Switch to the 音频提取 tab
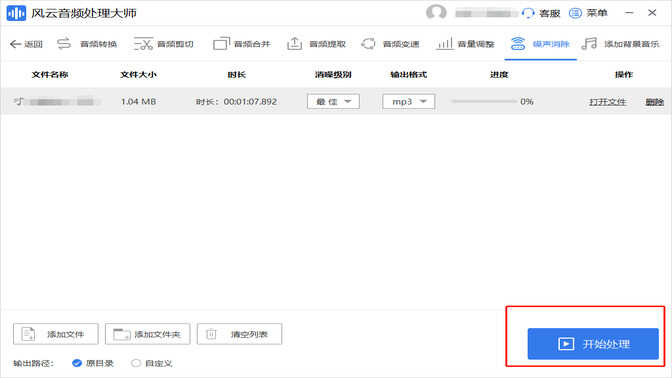The height and width of the screenshot is (378, 672). pos(316,44)
